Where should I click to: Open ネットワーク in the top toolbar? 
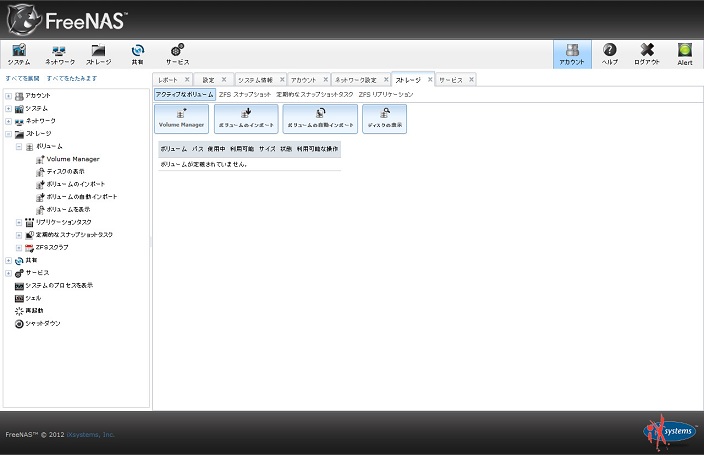click(x=59, y=54)
